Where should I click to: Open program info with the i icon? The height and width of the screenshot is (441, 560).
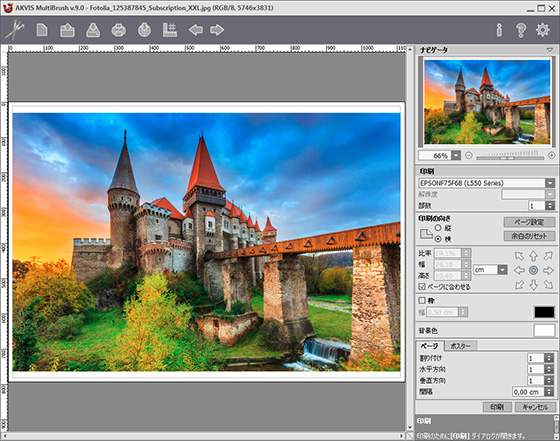pyautogui.click(x=499, y=30)
